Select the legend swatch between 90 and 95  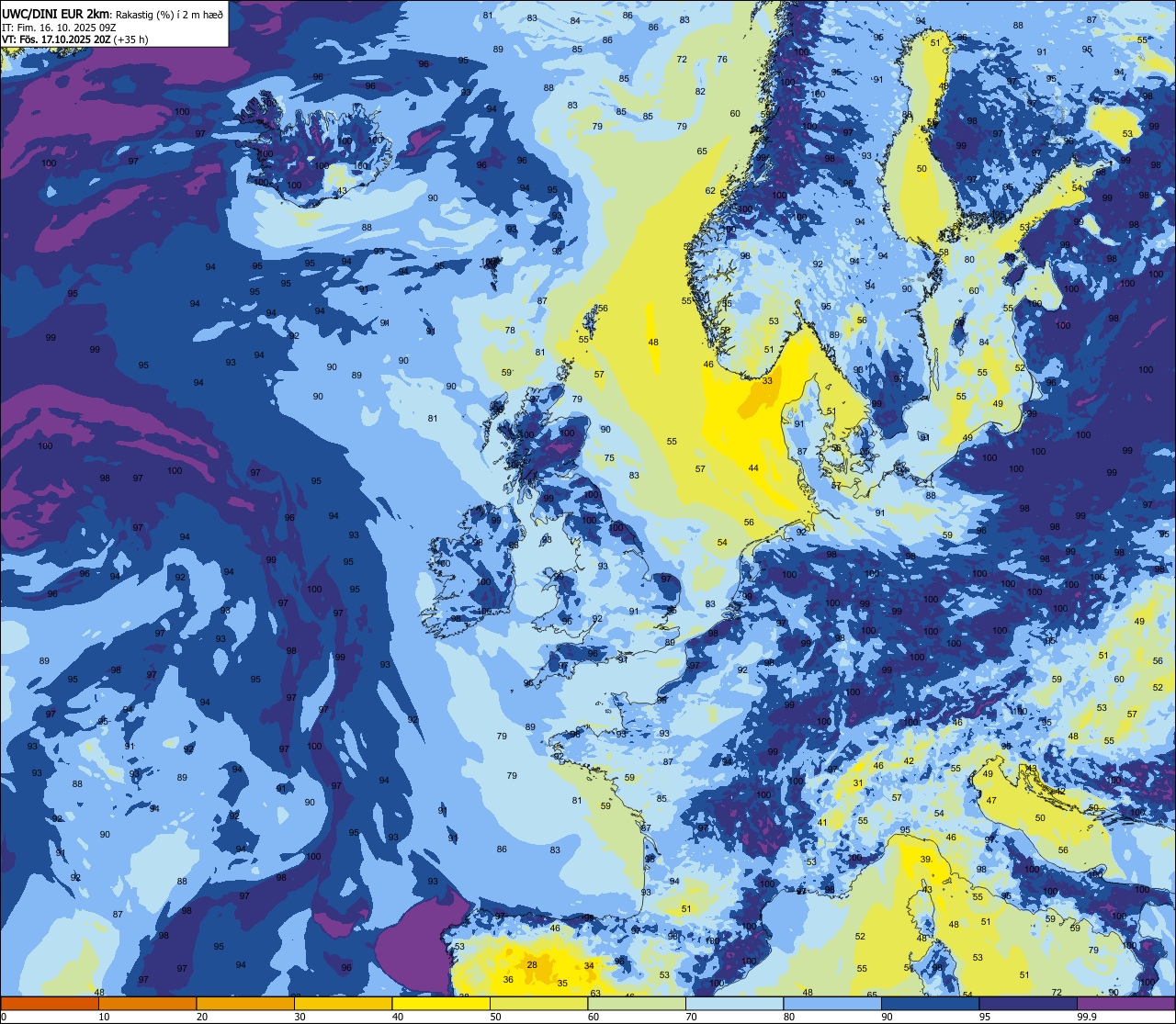click(929, 1004)
